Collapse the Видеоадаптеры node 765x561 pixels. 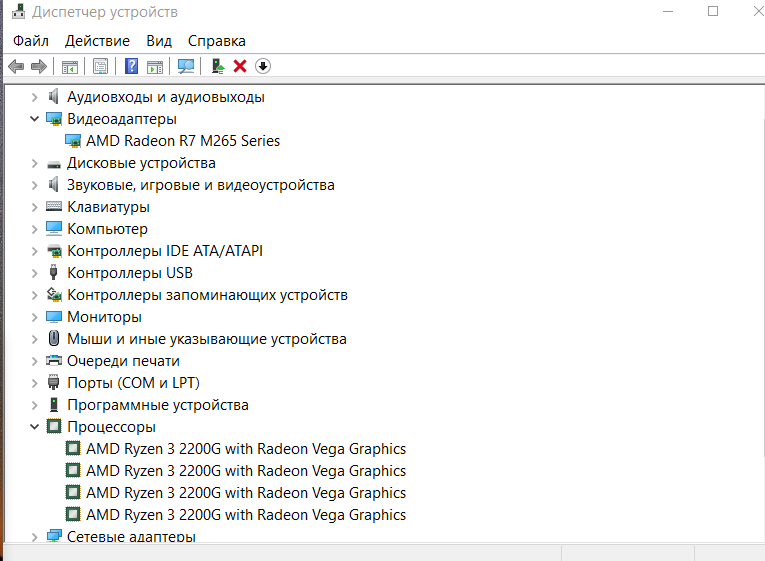pos(34,119)
